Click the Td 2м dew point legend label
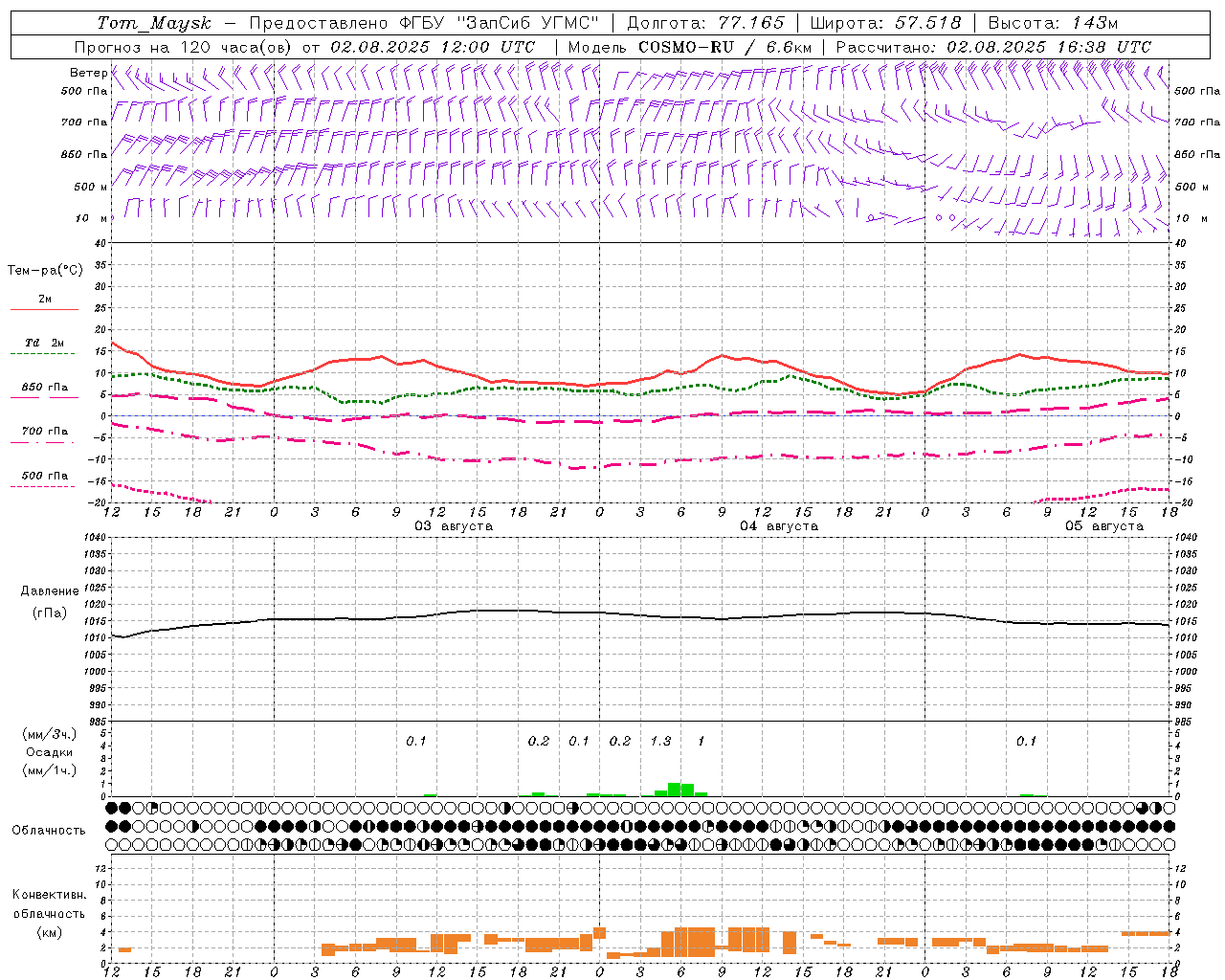This screenshot has width=1225, height=980. (x=45, y=343)
